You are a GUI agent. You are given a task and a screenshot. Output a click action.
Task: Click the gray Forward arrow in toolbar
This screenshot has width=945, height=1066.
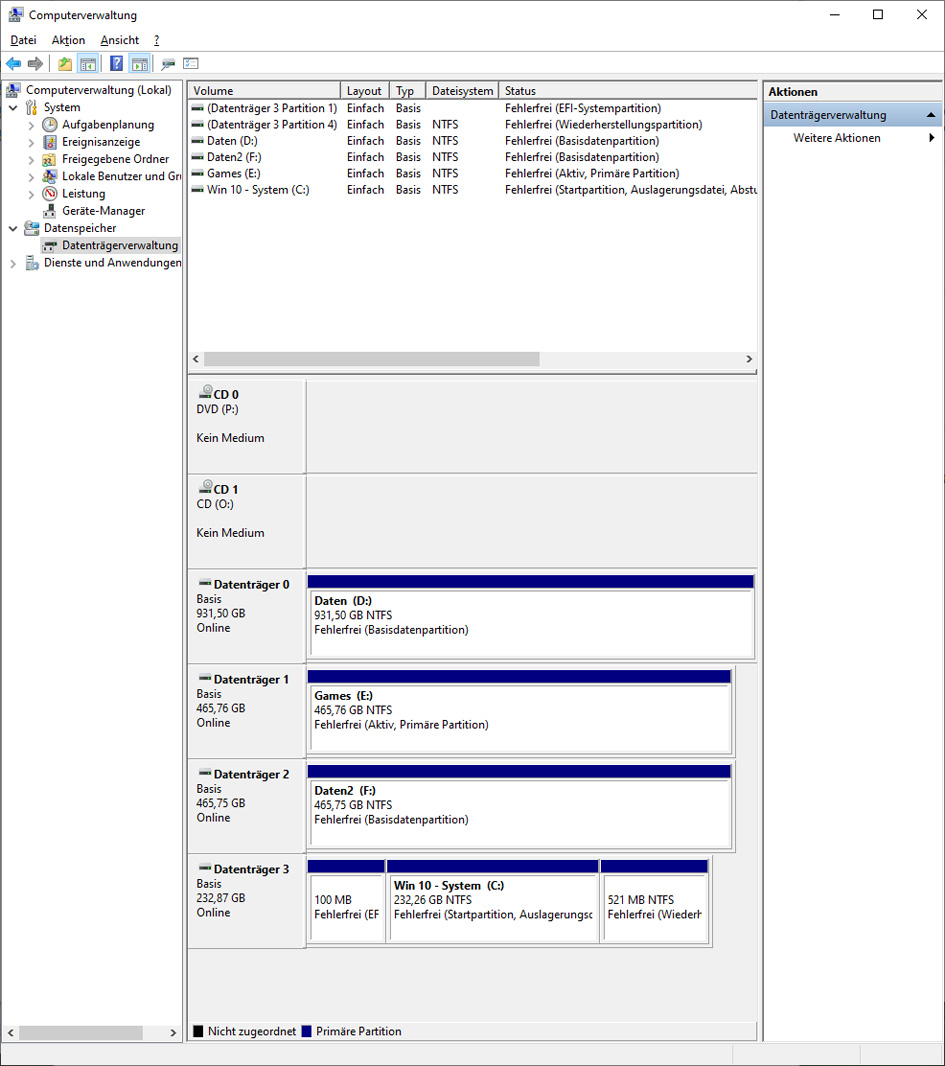point(35,64)
